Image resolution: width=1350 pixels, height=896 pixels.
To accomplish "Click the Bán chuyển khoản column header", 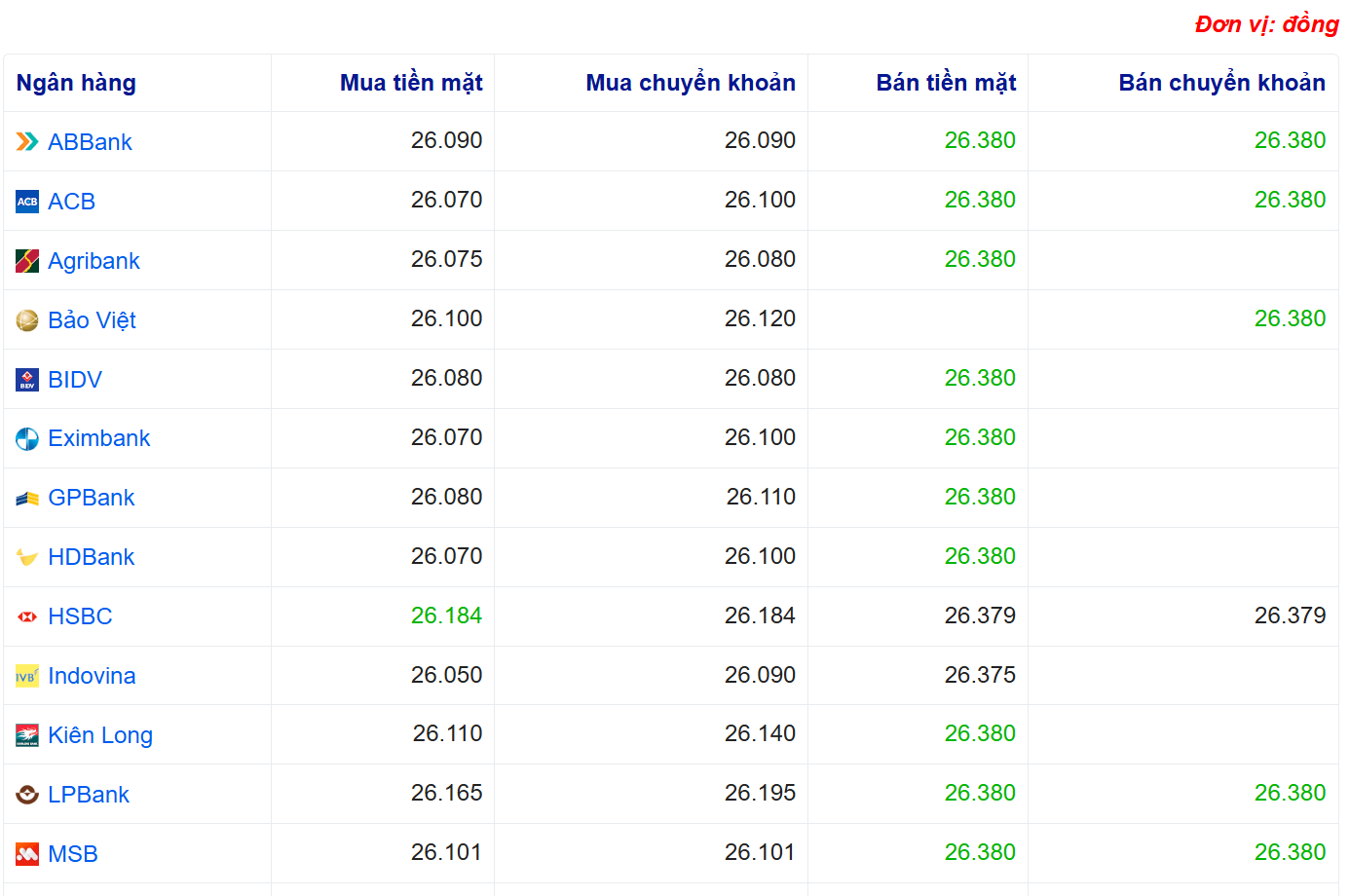I will 1221,83.
